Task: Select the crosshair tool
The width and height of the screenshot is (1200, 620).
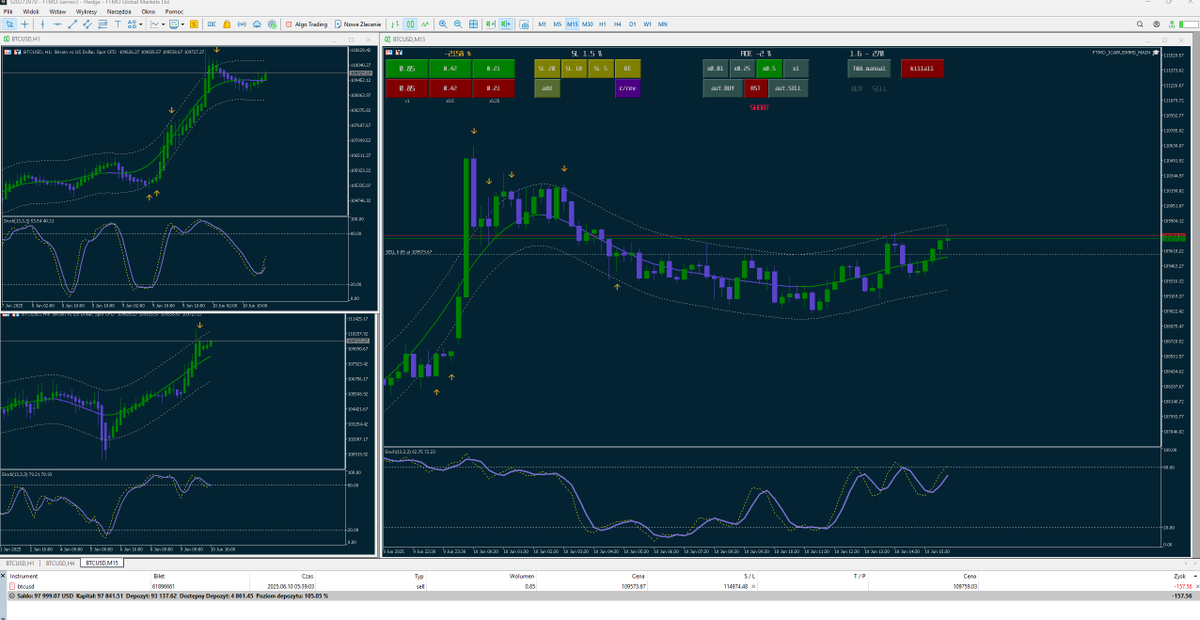Action: click(x=24, y=23)
